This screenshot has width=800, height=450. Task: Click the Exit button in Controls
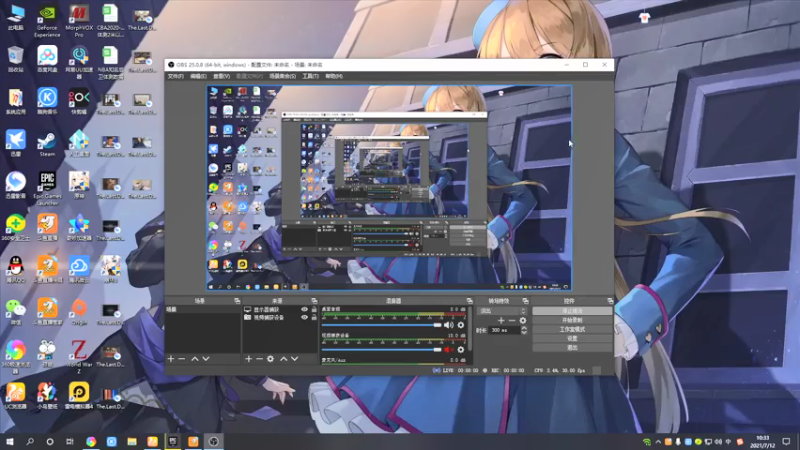pos(572,347)
